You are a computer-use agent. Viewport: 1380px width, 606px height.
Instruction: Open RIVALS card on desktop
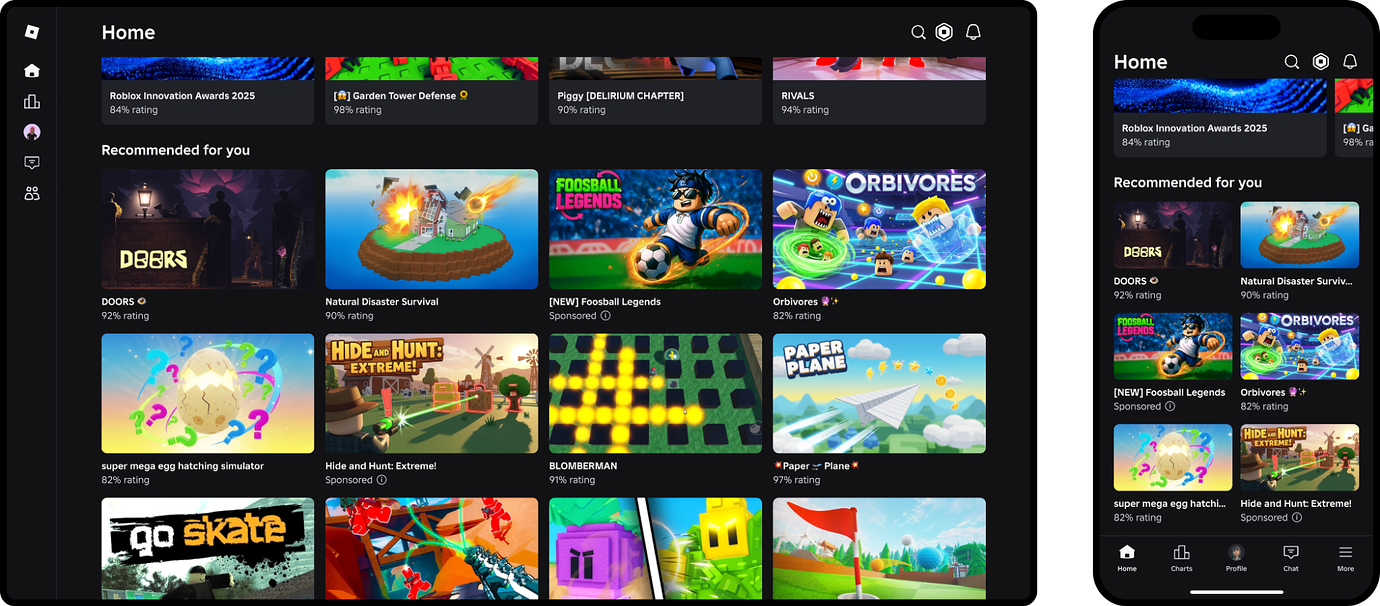(x=879, y=90)
